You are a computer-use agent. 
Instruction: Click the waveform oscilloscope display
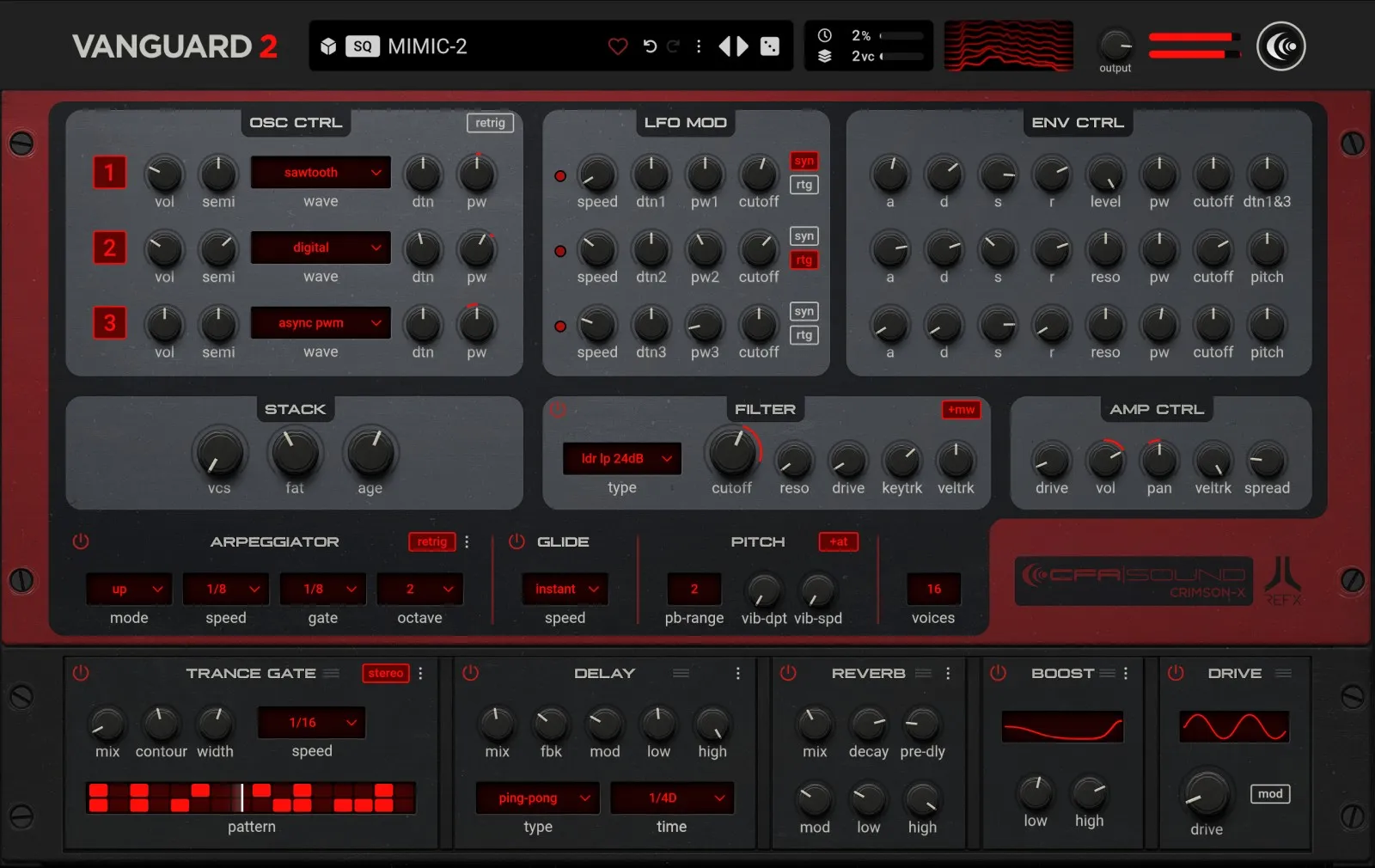[x=1009, y=46]
